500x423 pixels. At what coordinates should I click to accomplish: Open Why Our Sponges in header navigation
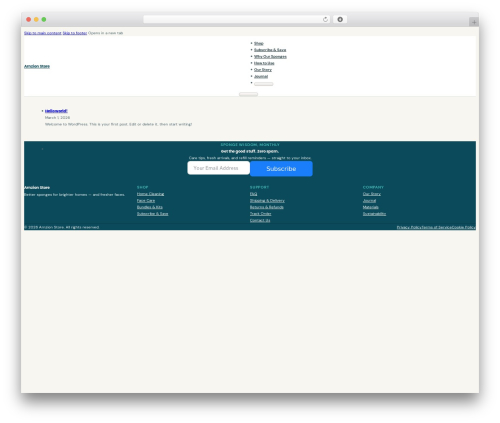click(x=270, y=57)
